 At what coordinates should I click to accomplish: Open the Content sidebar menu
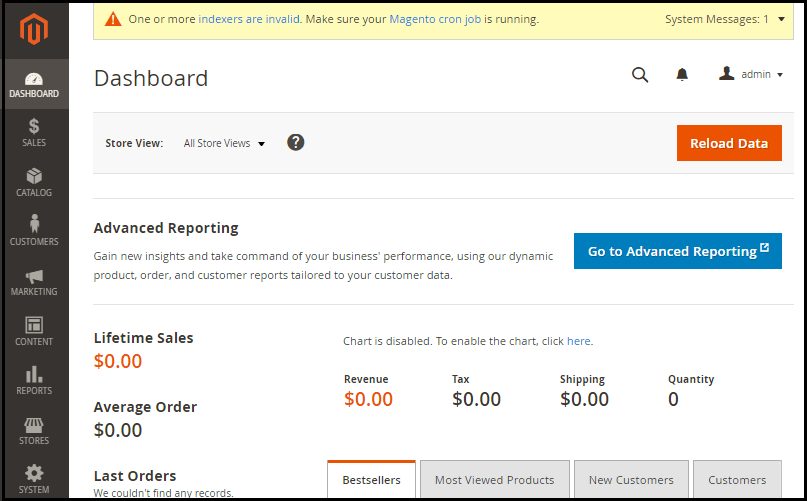[34, 331]
